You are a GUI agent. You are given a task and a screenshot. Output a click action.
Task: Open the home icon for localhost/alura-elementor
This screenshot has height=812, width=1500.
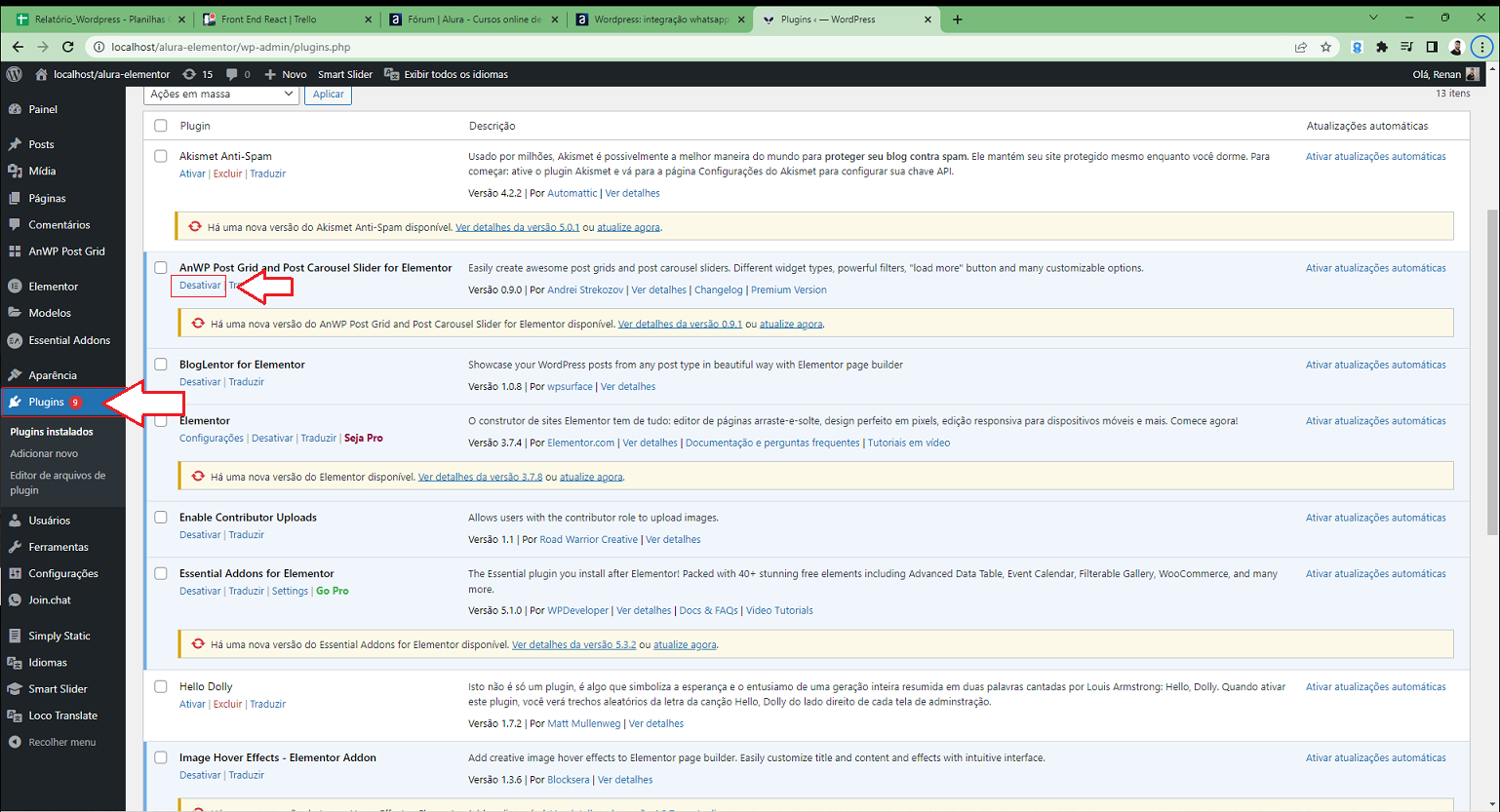41,74
